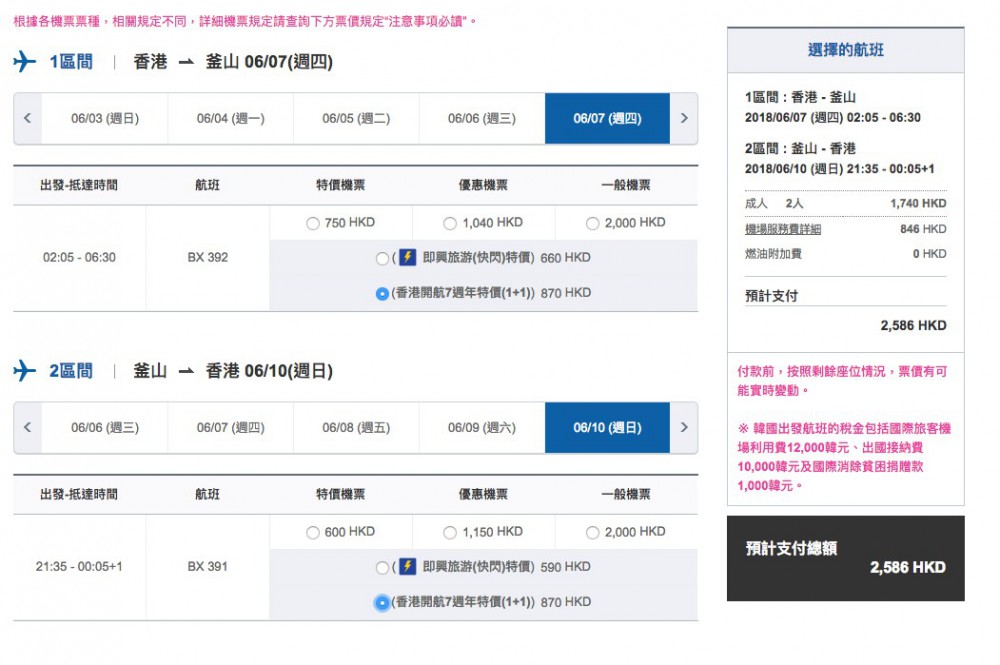Go to next dates in Hong Kong–Busan row
The width and height of the screenshot is (1000, 665).
pos(684,118)
